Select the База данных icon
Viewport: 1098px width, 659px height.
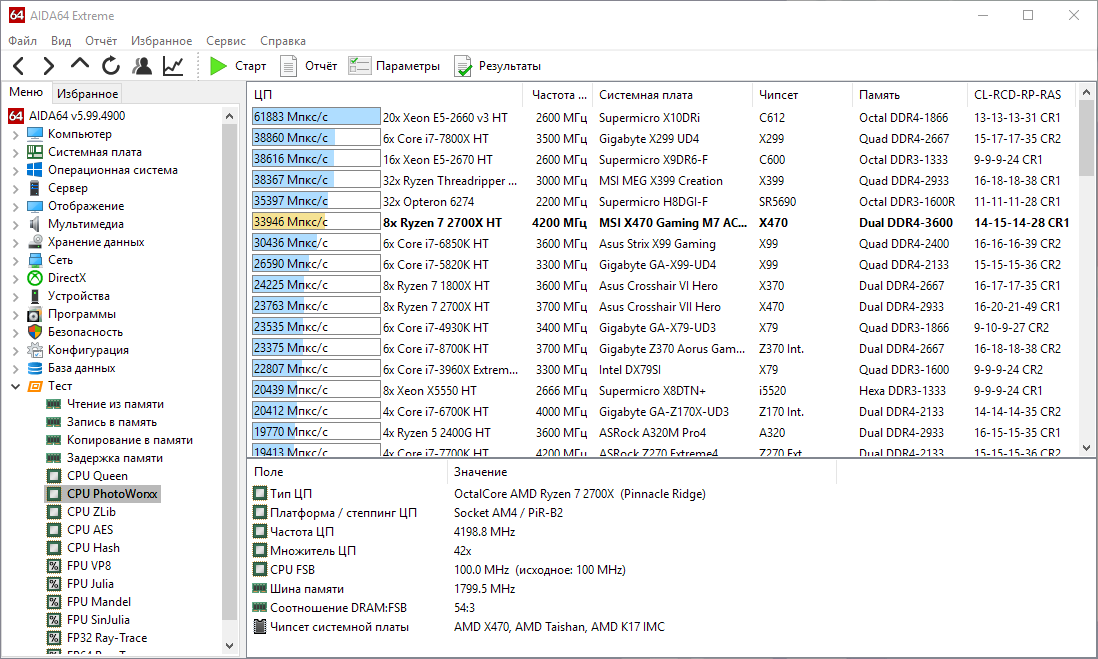pos(35,368)
